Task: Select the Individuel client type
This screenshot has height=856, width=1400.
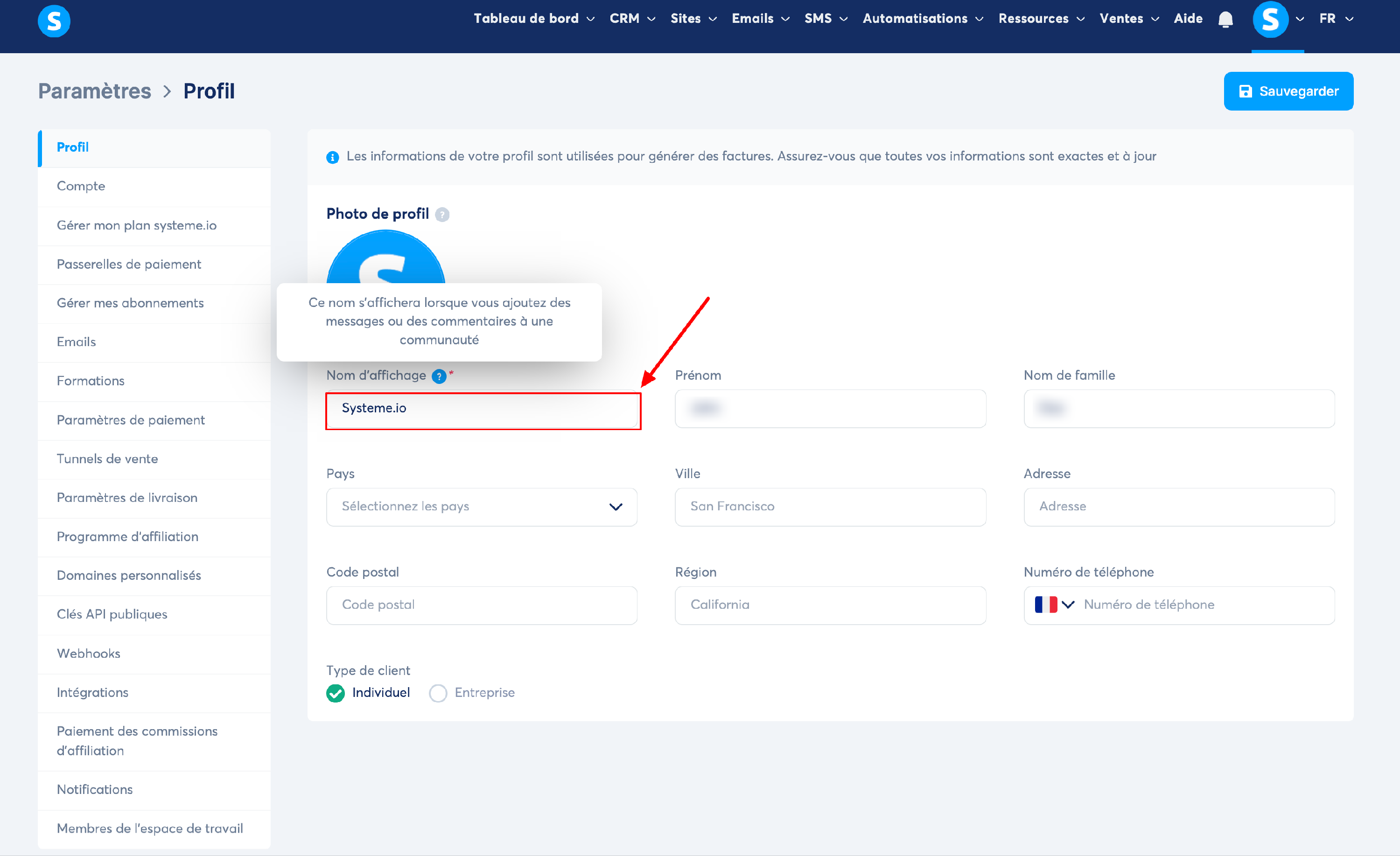Action: [335, 693]
